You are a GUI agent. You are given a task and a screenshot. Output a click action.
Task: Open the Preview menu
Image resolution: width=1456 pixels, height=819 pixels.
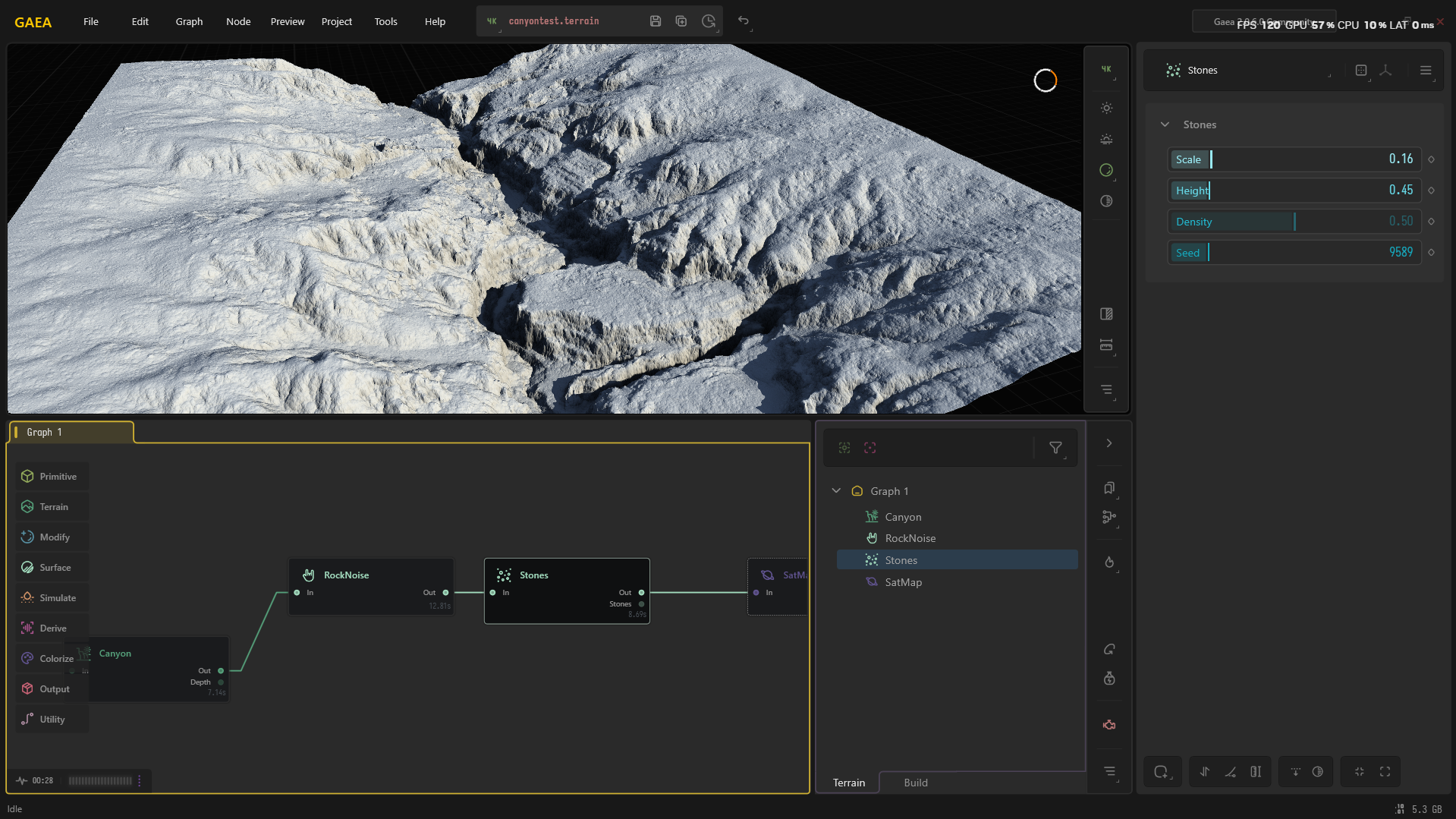click(x=288, y=21)
